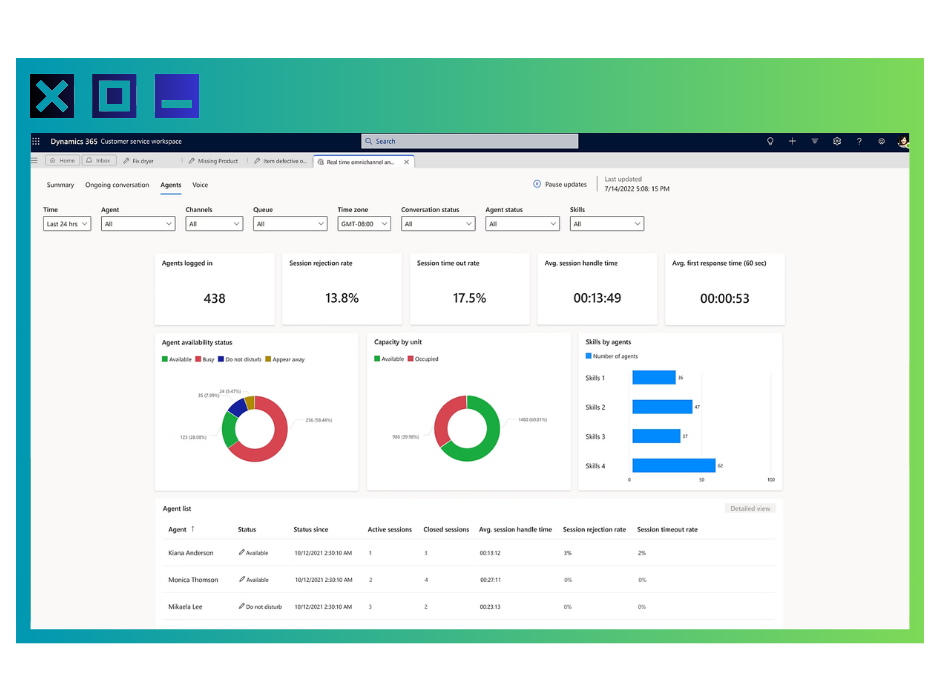Viewport: 940px width, 680px height.
Task: Click the lightbulb icon in top bar
Action: pyautogui.click(x=770, y=142)
